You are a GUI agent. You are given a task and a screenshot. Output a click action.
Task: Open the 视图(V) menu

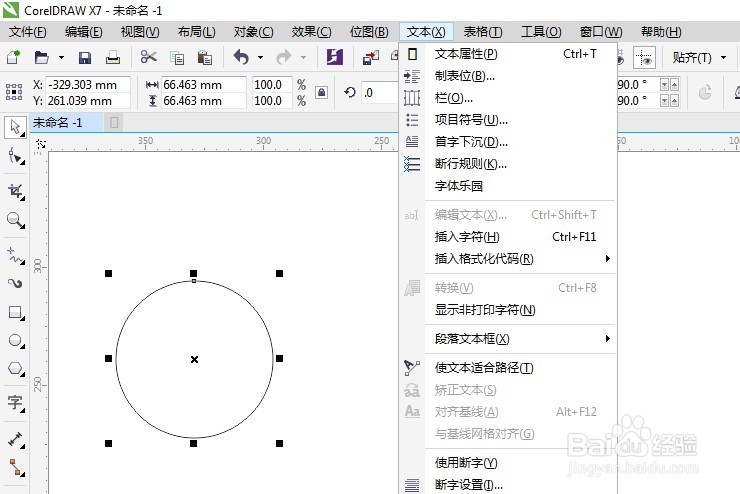(x=140, y=32)
